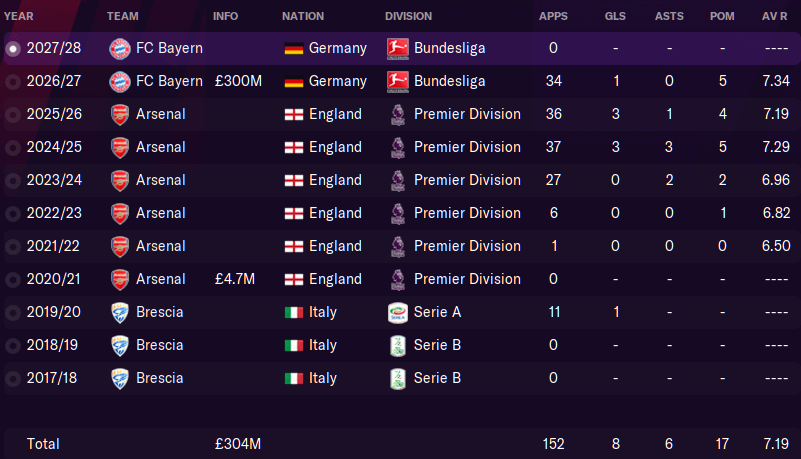Select the 2023/24 season radio button
Viewport: 801px width, 459px height.
13,180
